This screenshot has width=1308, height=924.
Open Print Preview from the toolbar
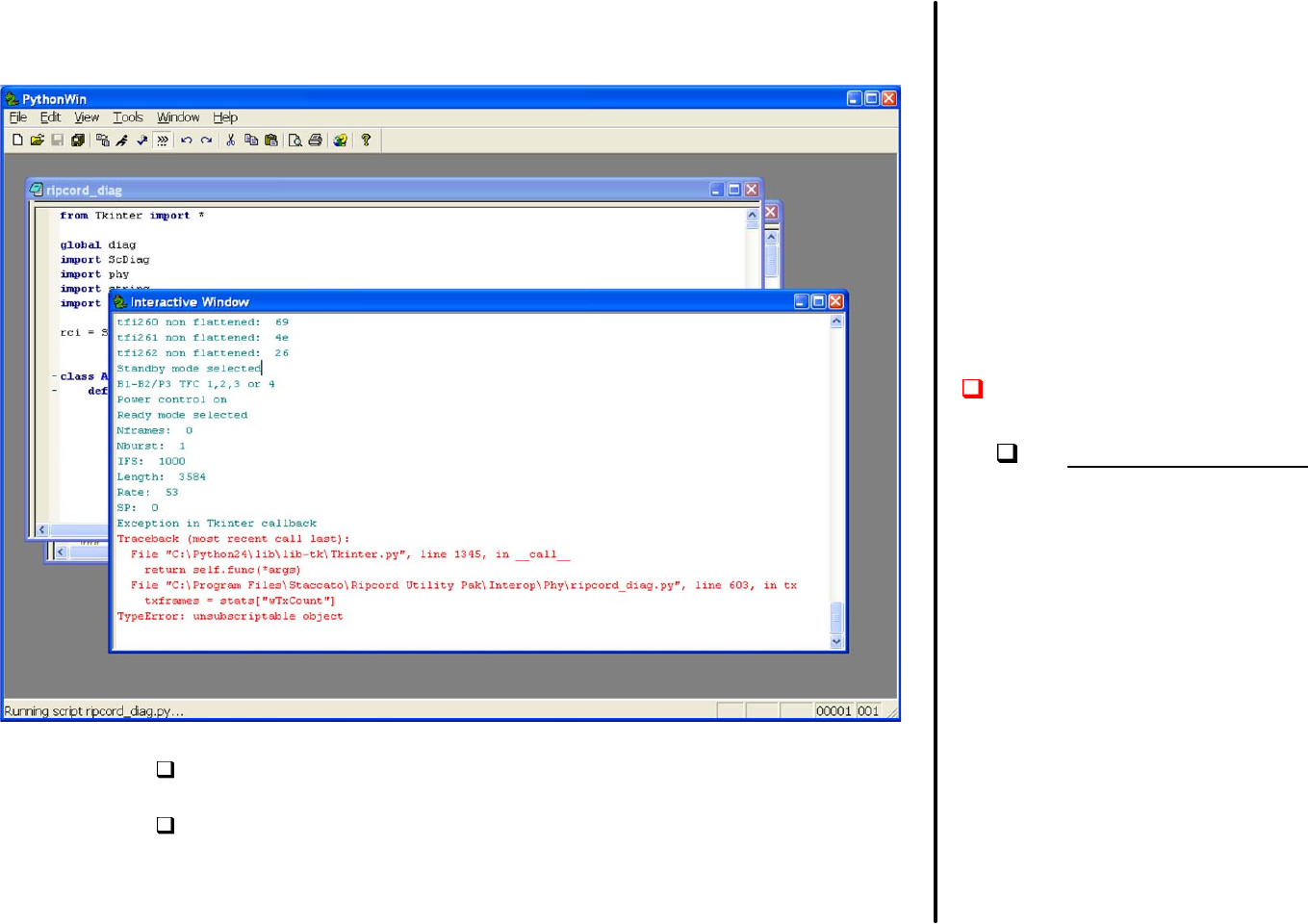coord(295,141)
